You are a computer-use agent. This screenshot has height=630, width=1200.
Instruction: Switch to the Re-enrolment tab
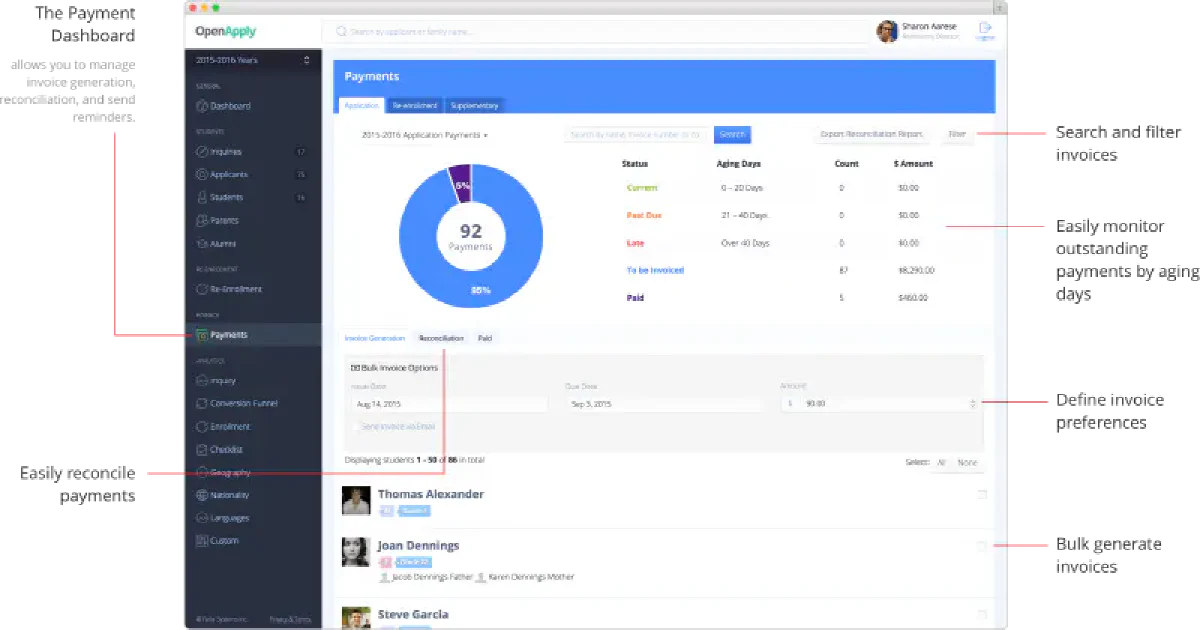tap(415, 105)
